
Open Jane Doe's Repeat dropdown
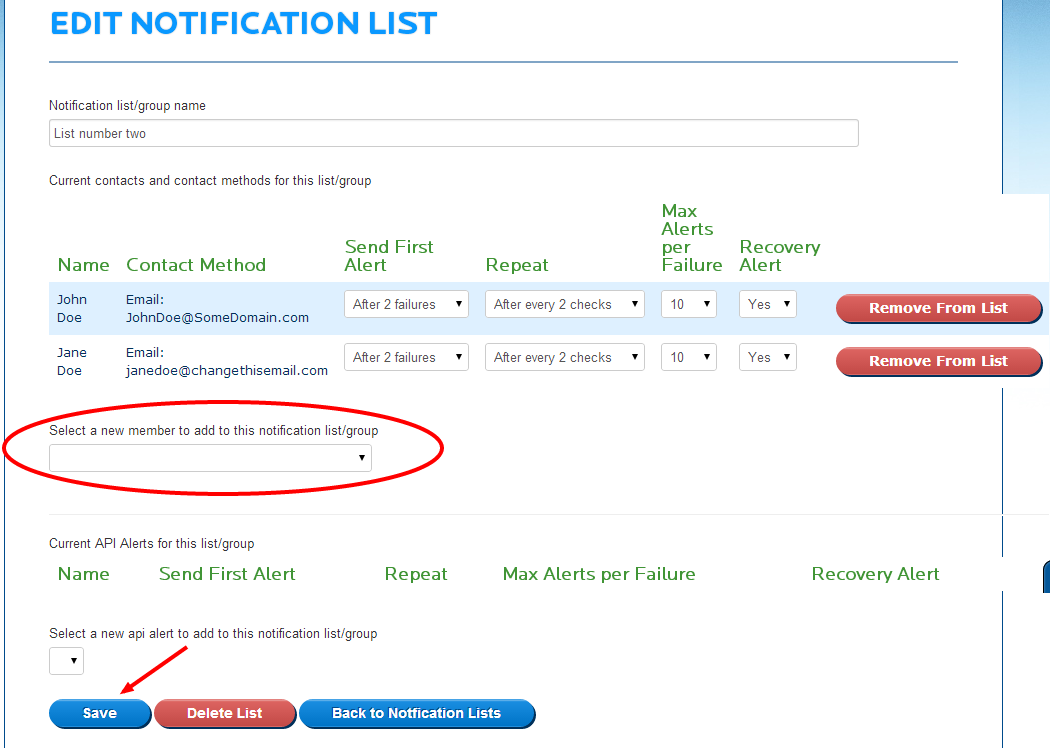point(565,357)
